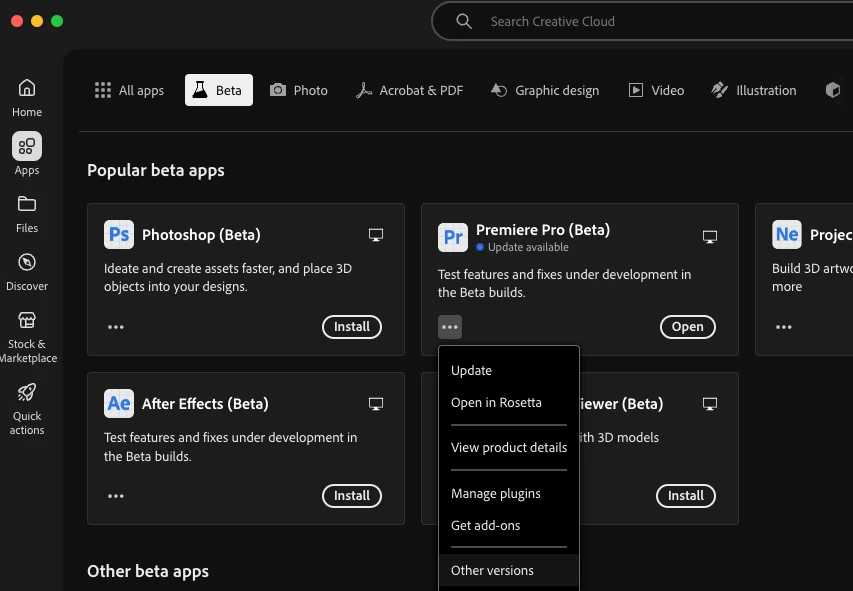Viewport: 853px width, 591px height.
Task: Select the Apps sidebar icon
Action: [x=27, y=146]
